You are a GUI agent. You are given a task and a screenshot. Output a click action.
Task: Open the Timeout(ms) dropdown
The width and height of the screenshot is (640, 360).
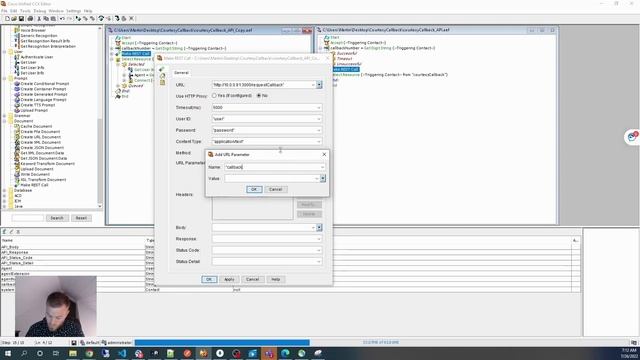[x=319, y=108]
